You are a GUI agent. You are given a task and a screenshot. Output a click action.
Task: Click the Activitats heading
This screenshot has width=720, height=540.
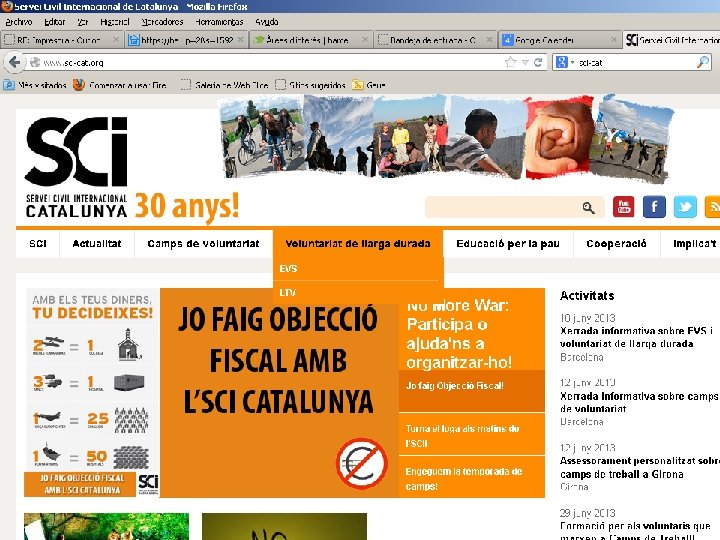(587, 296)
